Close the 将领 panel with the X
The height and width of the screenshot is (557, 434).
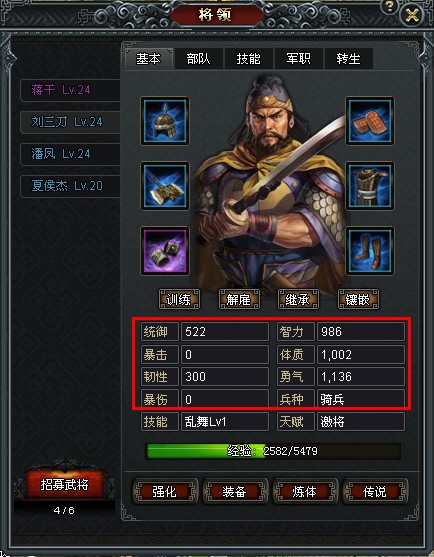coord(412,15)
